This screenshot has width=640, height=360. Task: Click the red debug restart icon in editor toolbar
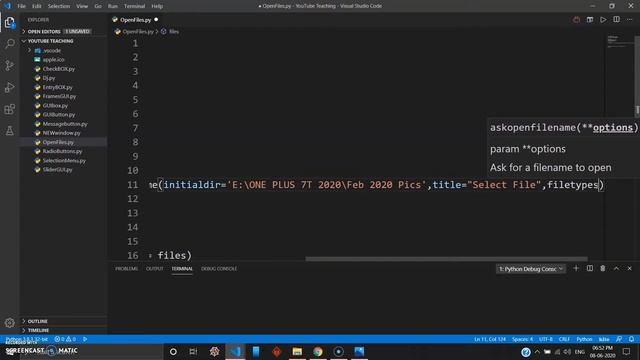[576, 20]
